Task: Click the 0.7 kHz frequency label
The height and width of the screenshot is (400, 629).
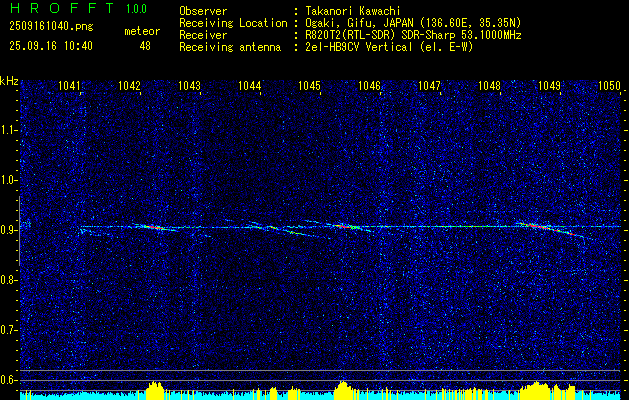Action: click(x=9, y=330)
